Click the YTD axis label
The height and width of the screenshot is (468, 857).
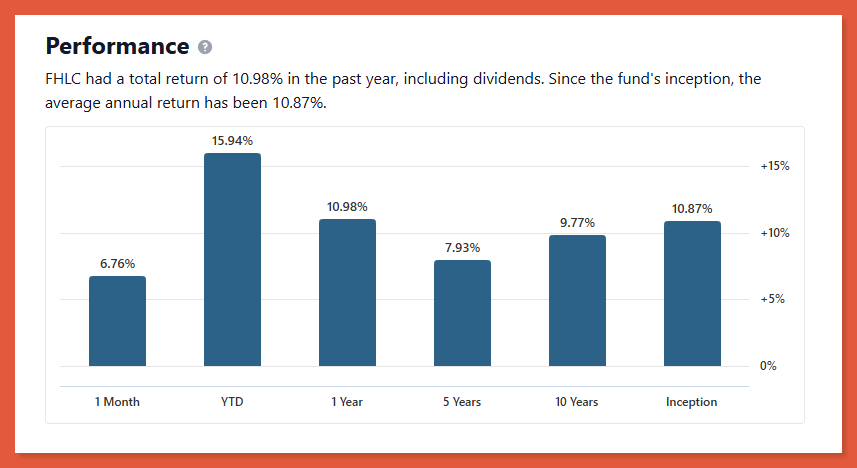pos(232,402)
